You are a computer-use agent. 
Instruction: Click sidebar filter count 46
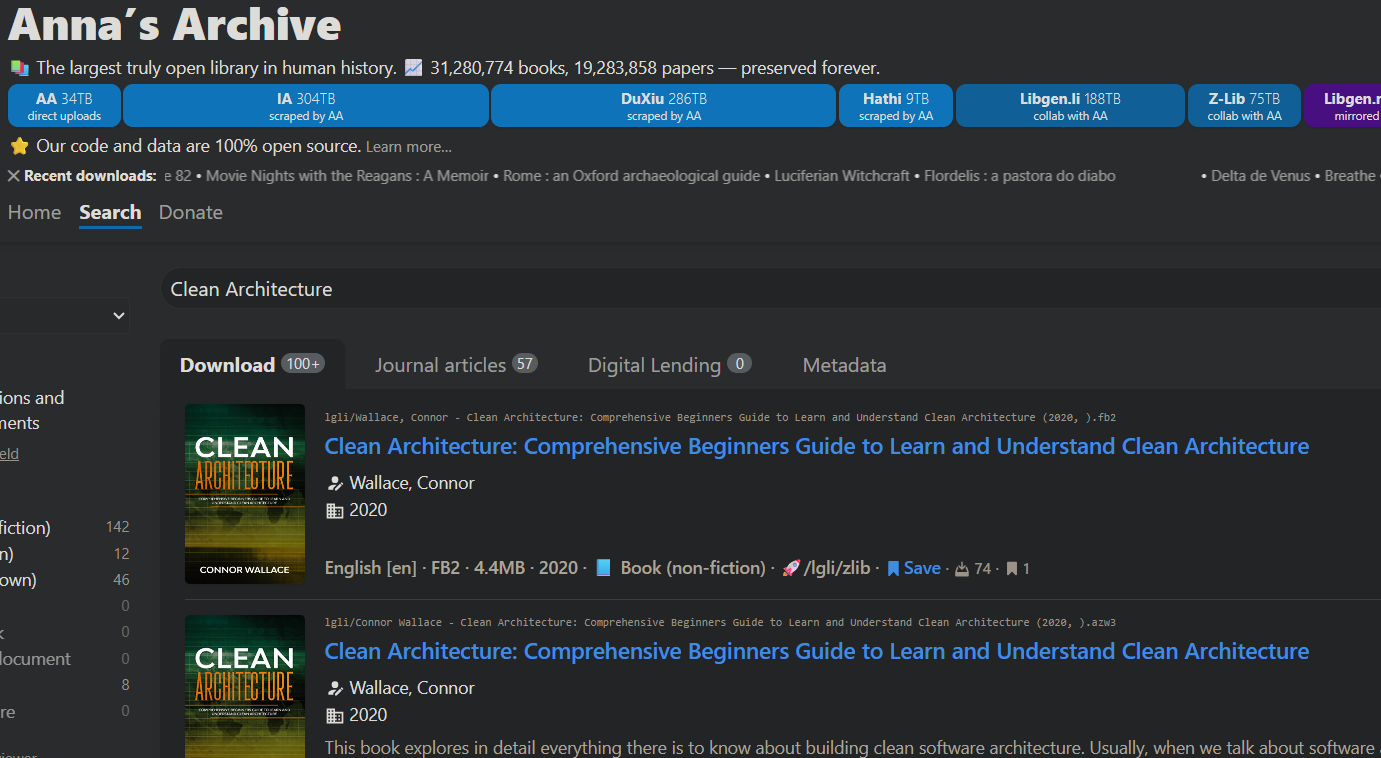[121, 580]
